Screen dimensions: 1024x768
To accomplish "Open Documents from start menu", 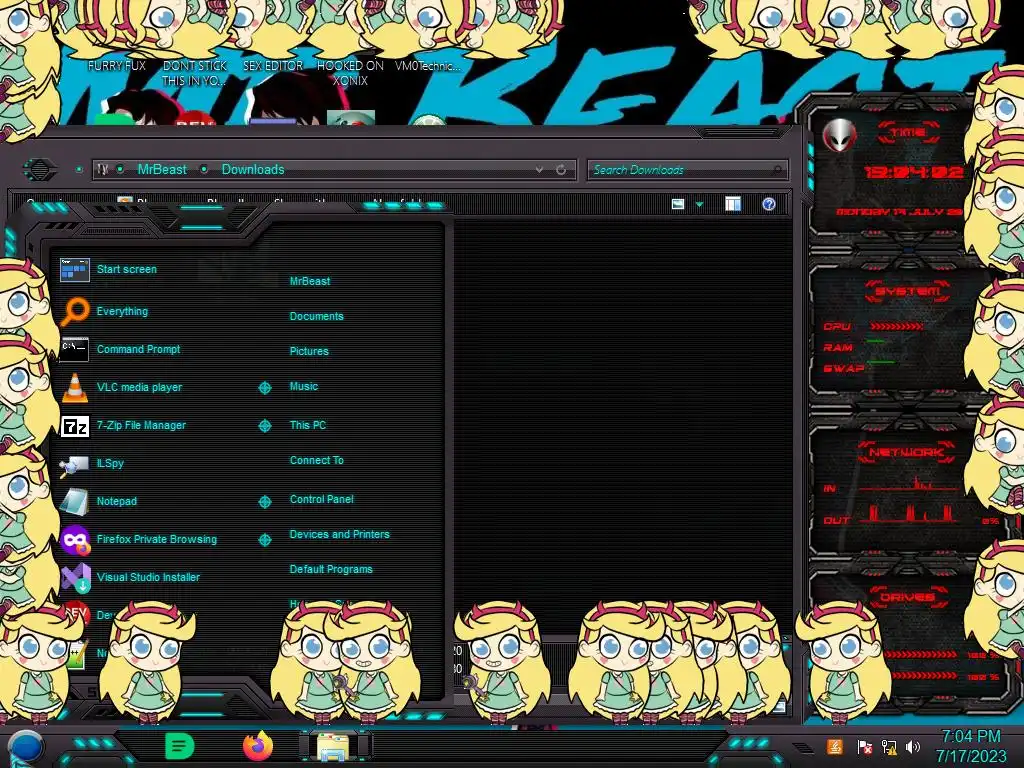I will point(316,316).
